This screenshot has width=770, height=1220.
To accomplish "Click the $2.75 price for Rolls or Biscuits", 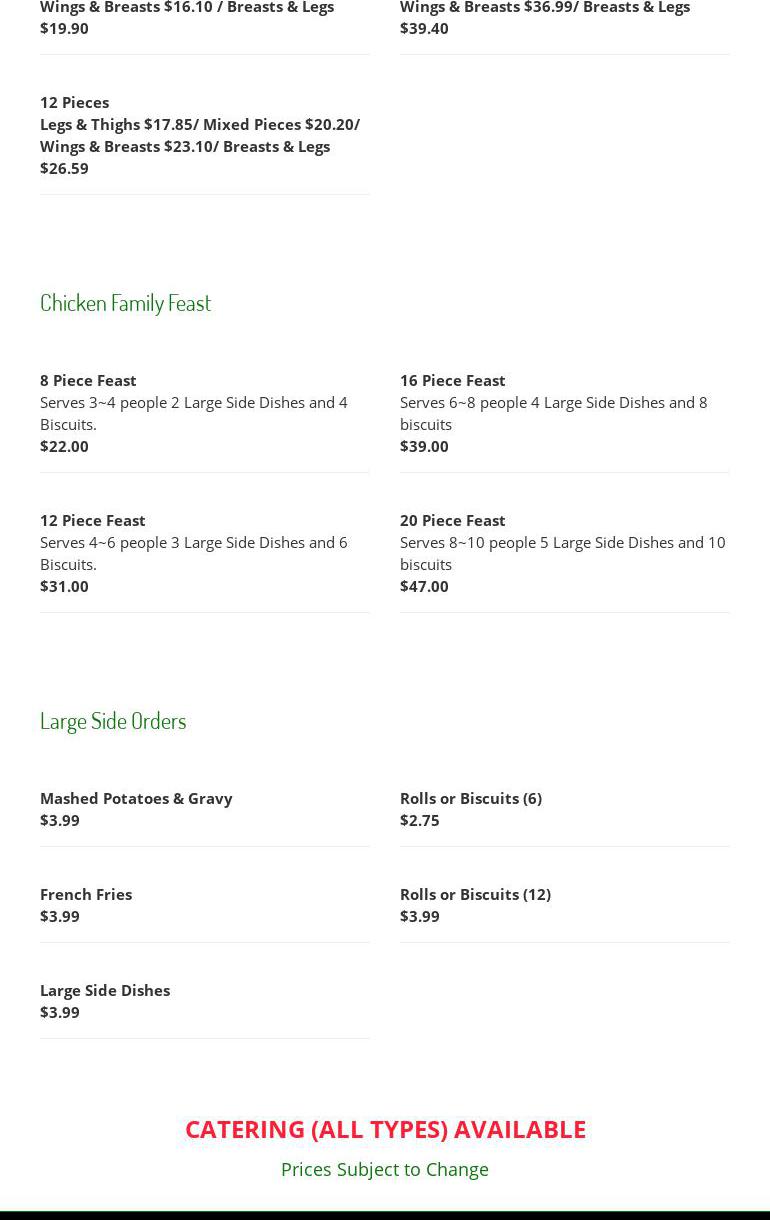I will (419, 820).
